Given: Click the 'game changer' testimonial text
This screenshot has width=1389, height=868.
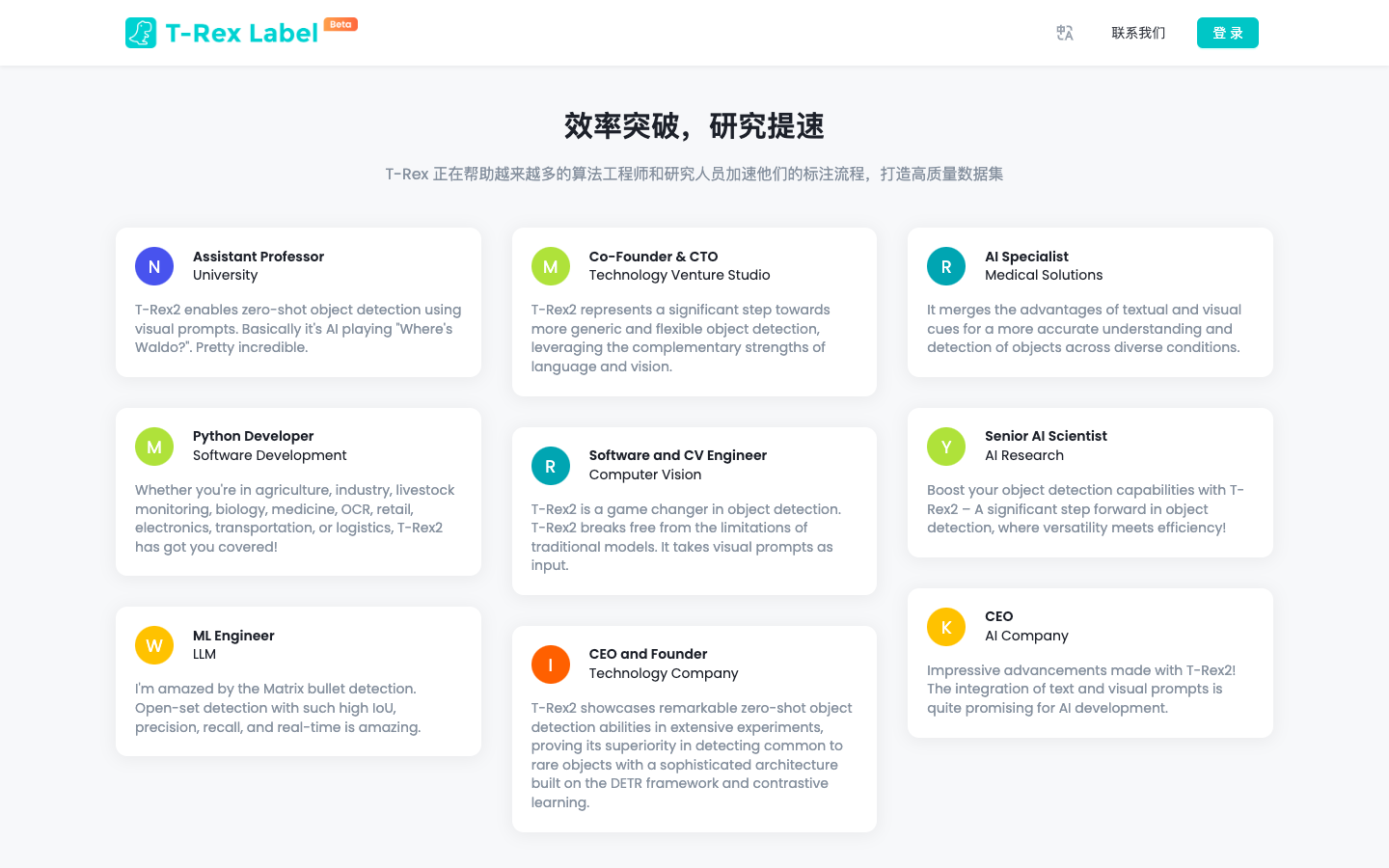Looking at the screenshot, I should [686, 537].
